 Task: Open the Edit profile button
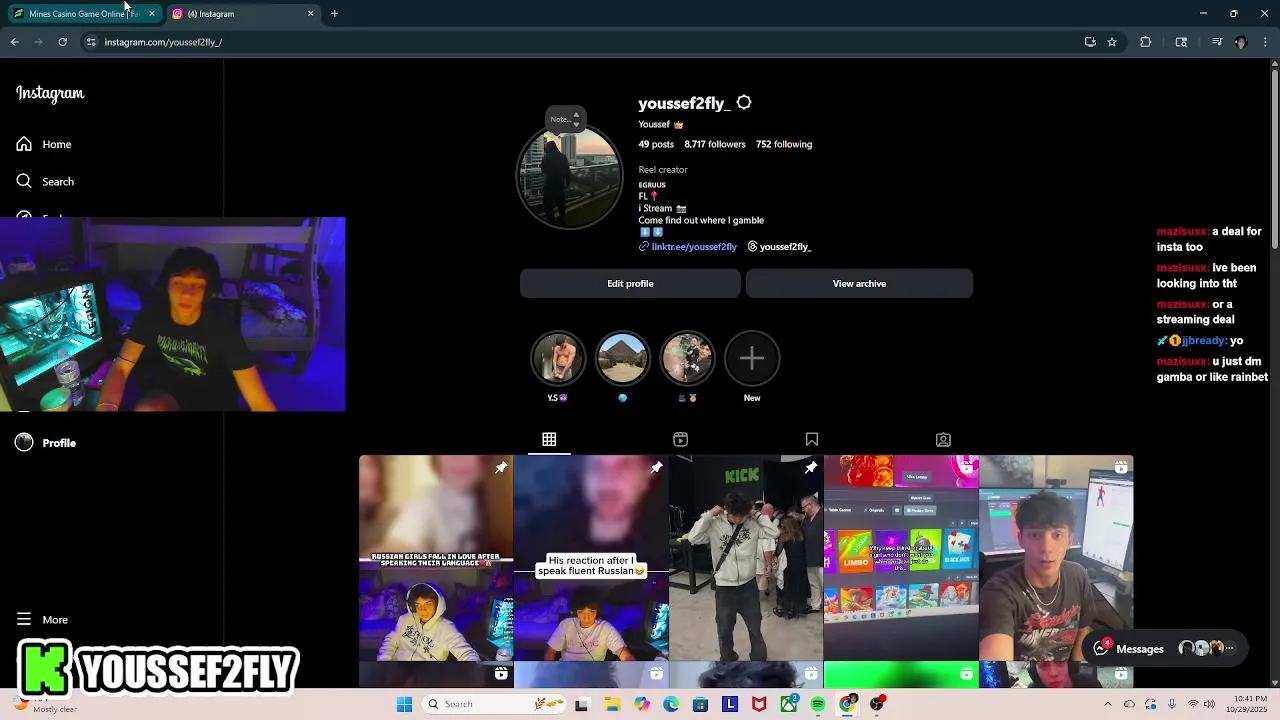630,283
